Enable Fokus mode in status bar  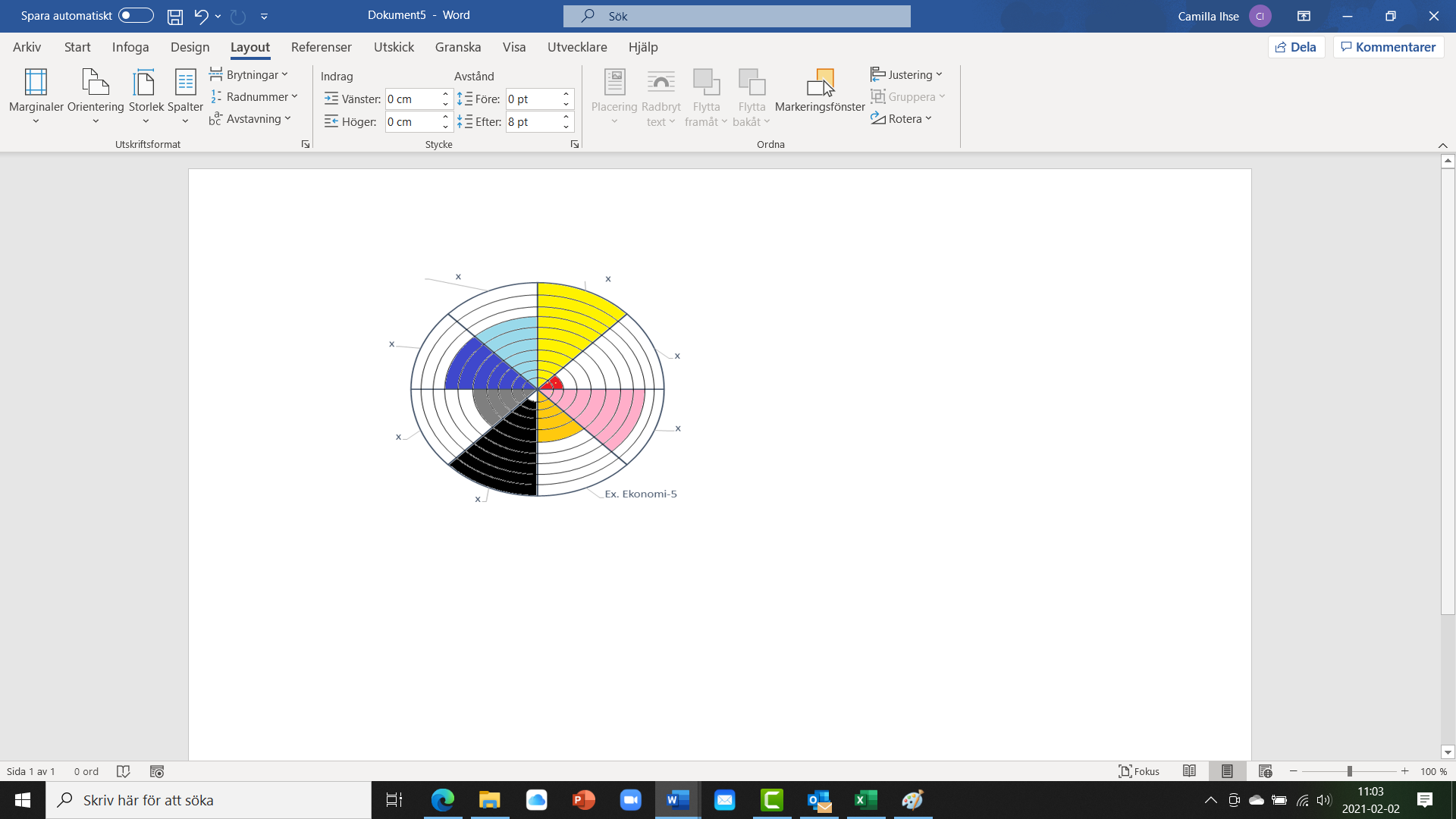(x=1139, y=771)
